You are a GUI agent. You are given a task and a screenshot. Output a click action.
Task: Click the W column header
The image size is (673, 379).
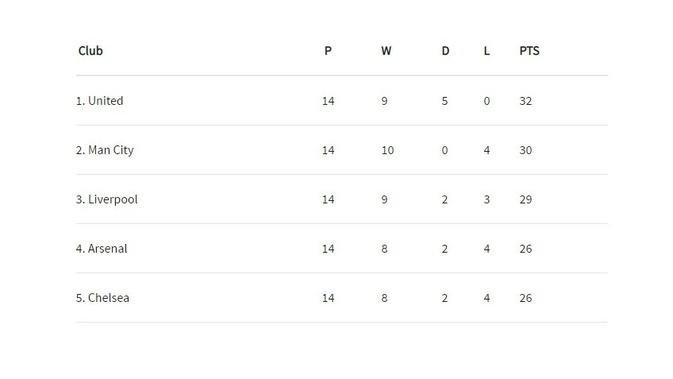click(386, 51)
